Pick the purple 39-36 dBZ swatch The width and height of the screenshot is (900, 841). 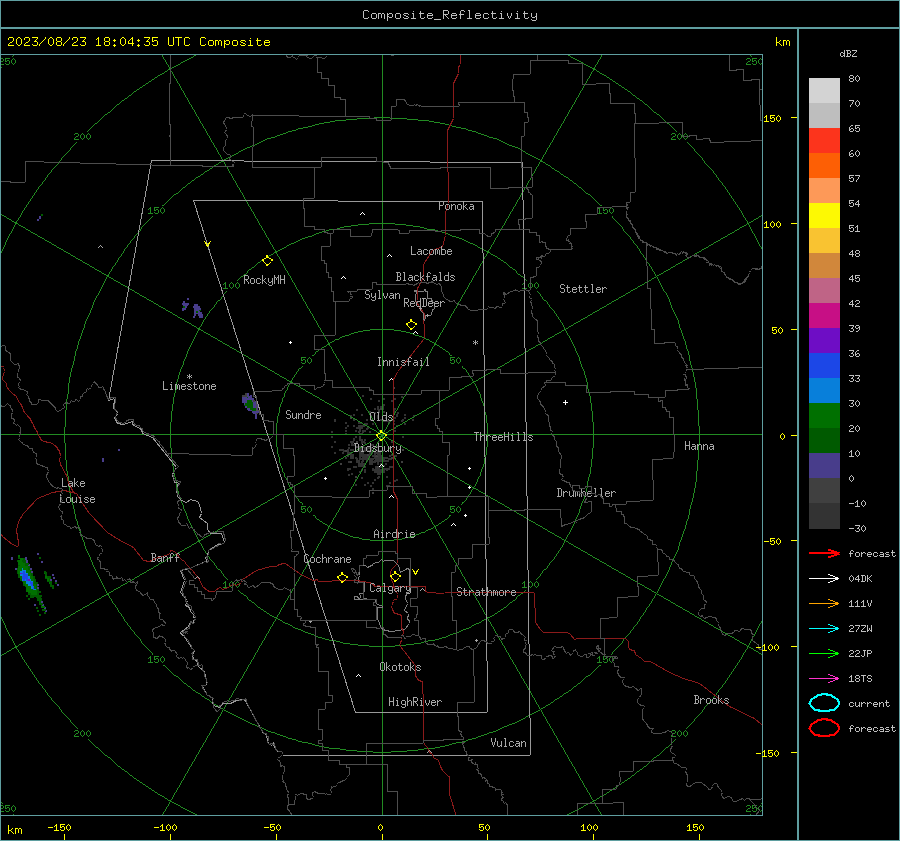pos(824,340)
